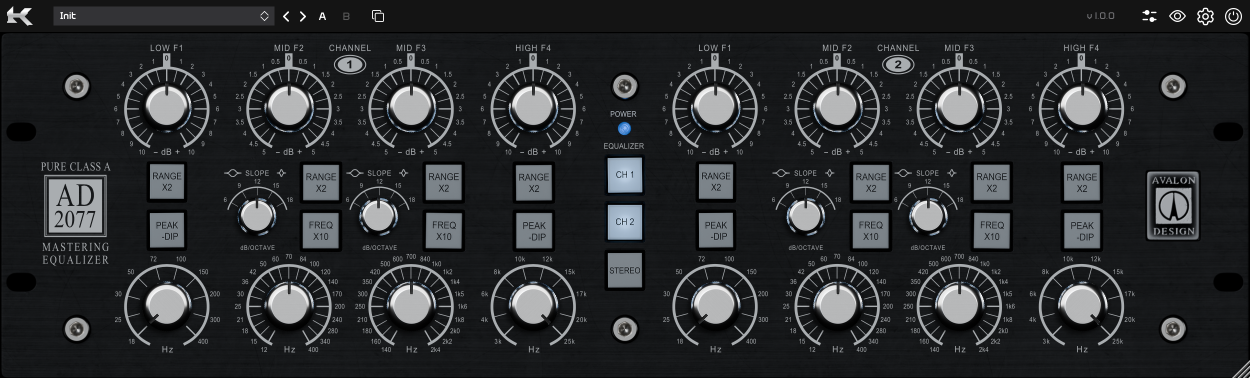1250x378 pixels.
Task: Toggle the plugin bypass power icon
Action: point(1233,16)
